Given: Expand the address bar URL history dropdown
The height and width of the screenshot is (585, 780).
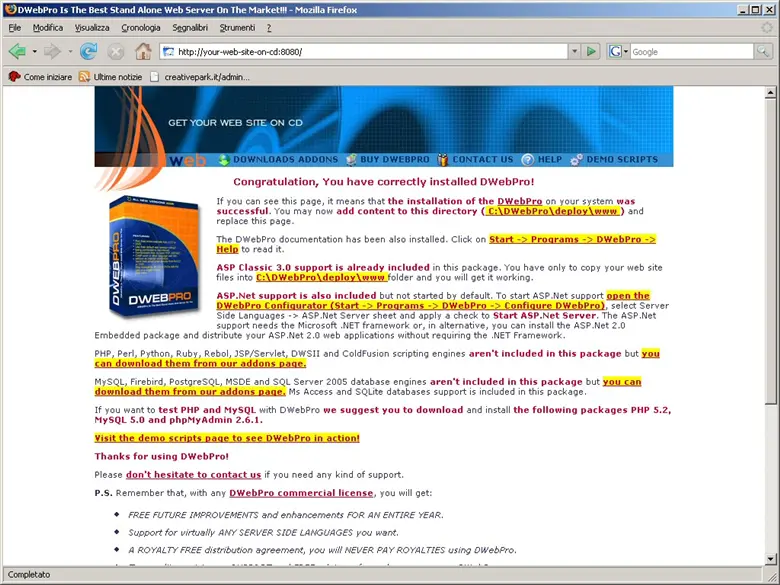Looking at the screenshot, I should pyautogui.click(x=575, y=51).
